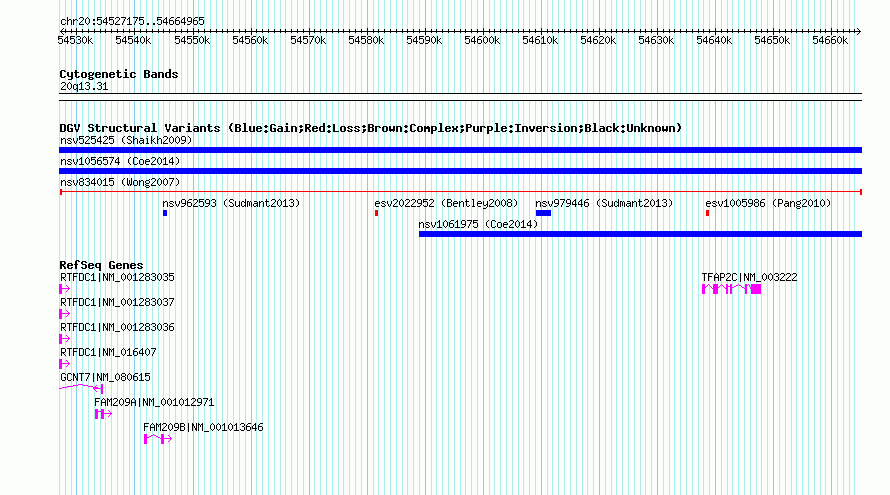
Task: Select the nsv962593 small blue variant marker
Action: 165,213
